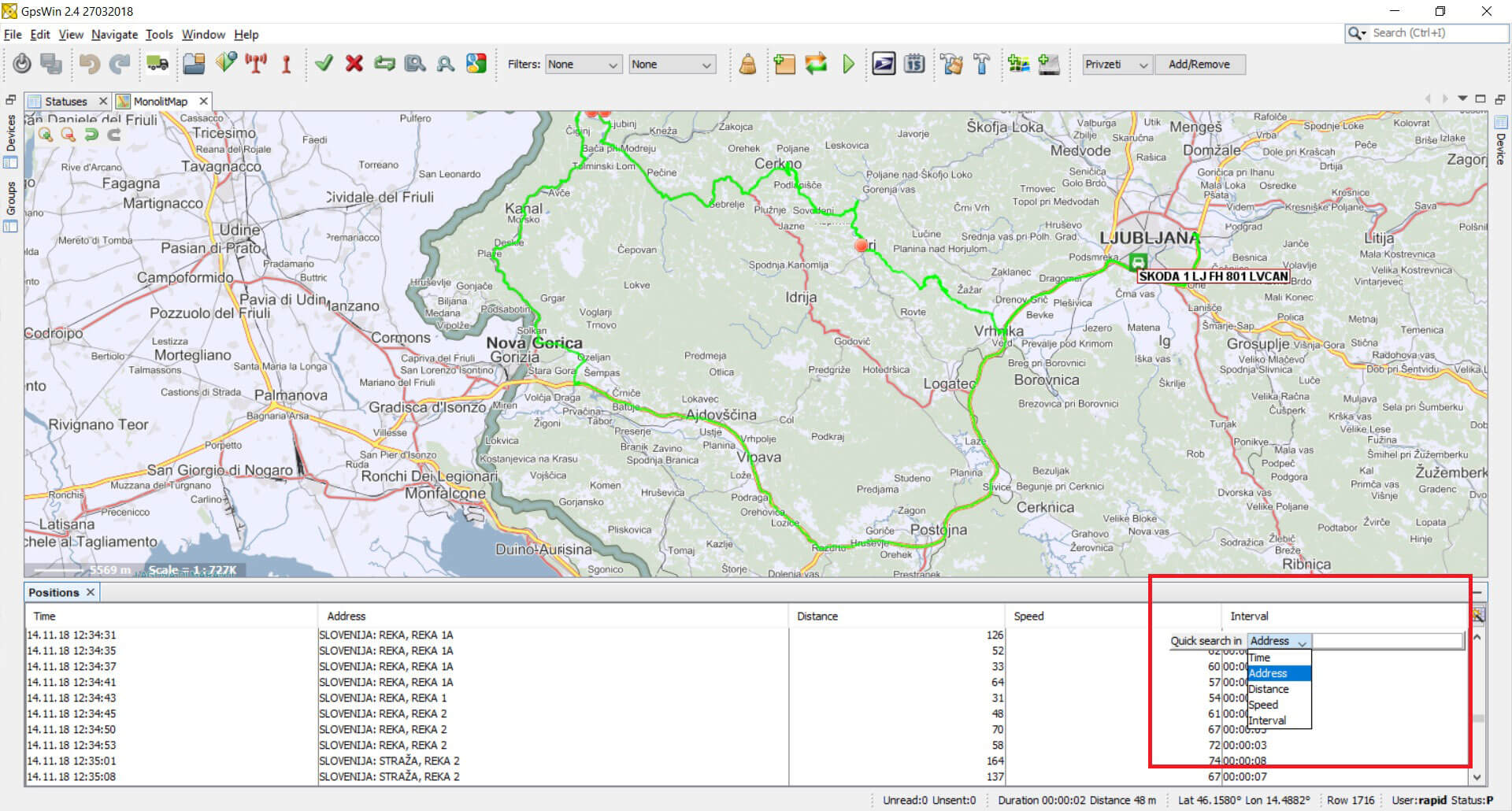This screenshot has height=811, width=1512.
Task: Zoom in the map with magnifier plus
Action: [46, 135]
